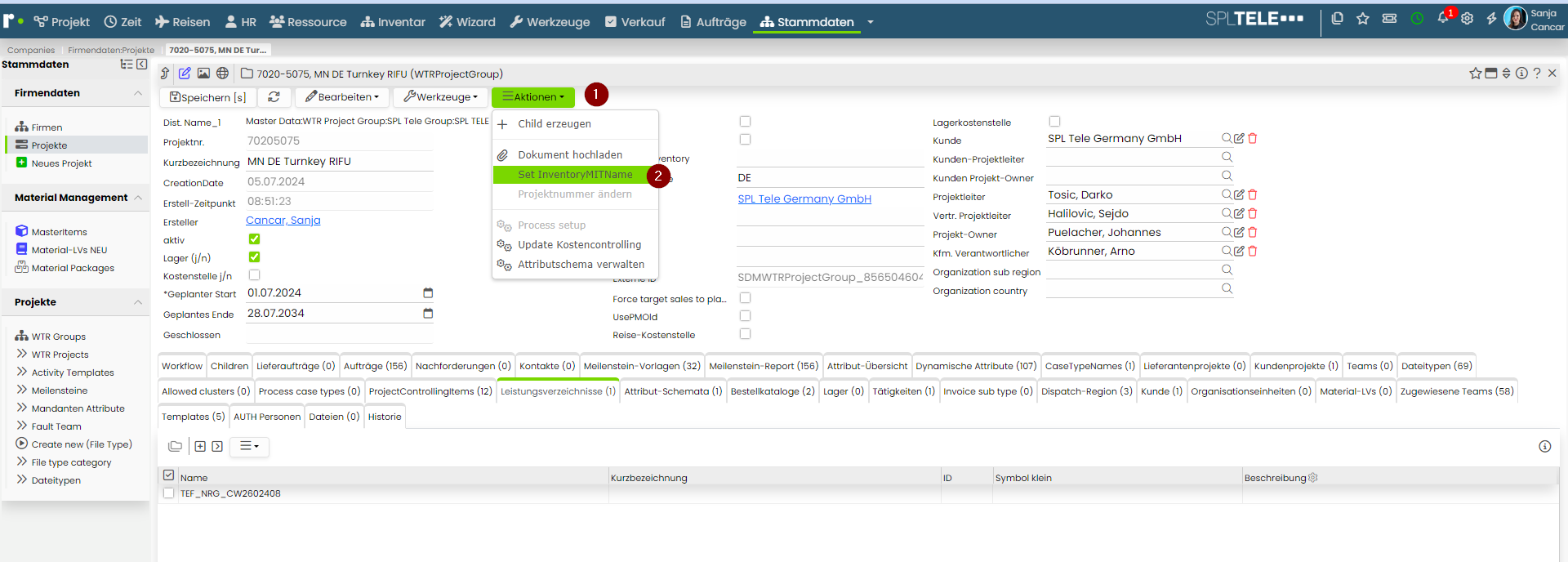Open WTR Projects in sidebar
Screen dimensions: 1568x562
(x=60, y=355)
